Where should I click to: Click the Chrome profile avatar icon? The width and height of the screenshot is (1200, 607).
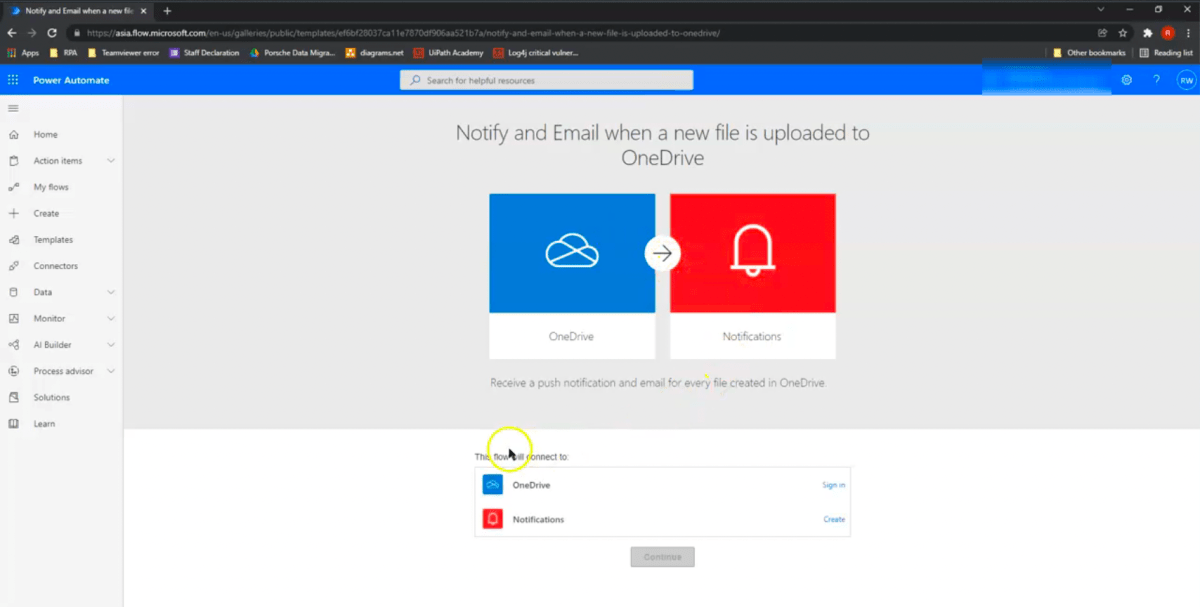(x=1168, y=33)
